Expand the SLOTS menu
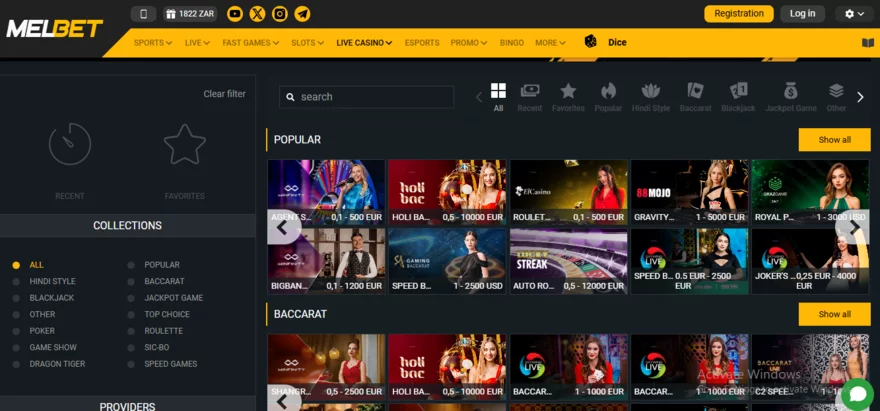 308,43
